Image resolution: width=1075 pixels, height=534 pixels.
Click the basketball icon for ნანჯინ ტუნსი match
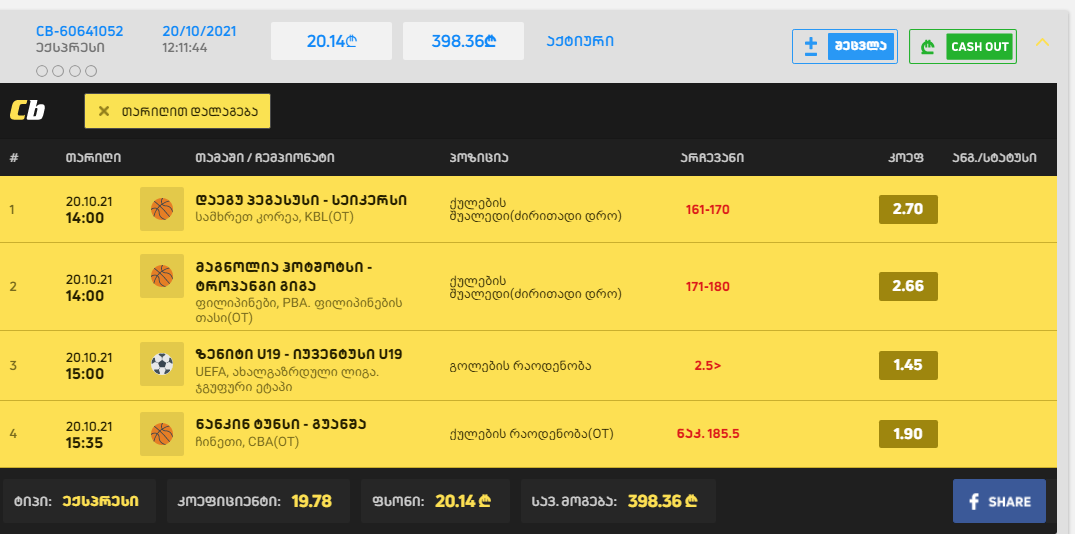pos(162,434)
